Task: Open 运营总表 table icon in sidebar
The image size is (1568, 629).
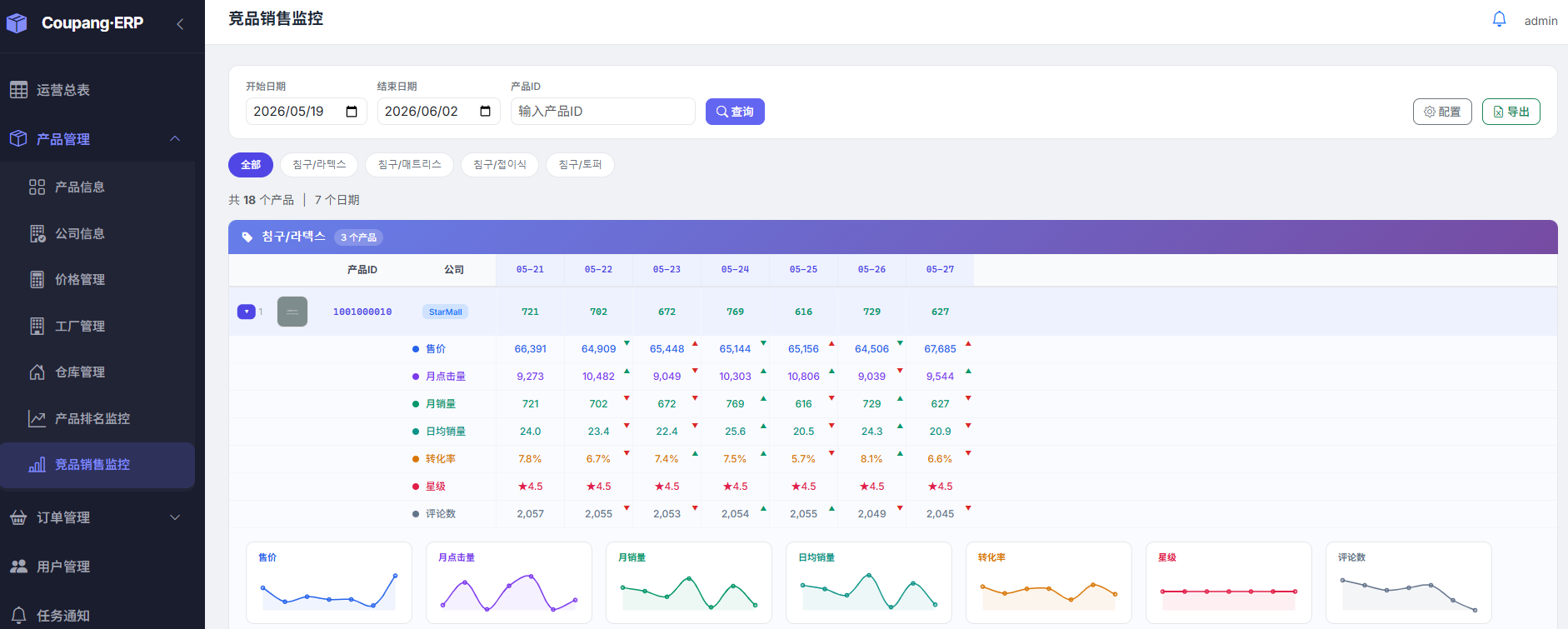Action: click(18, 90)
